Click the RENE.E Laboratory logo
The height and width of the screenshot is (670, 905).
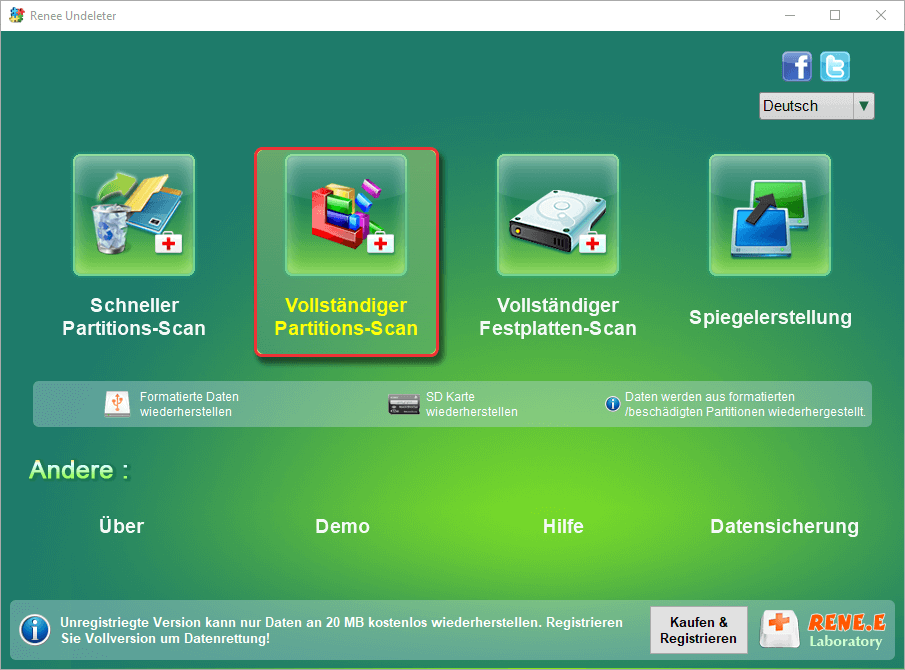pyautogui.click(x=823, y=630)
